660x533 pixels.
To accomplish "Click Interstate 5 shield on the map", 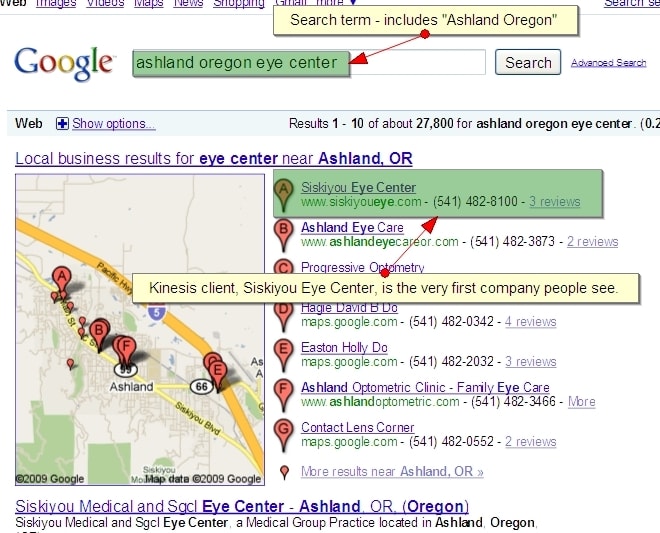I will coord(157,313).
